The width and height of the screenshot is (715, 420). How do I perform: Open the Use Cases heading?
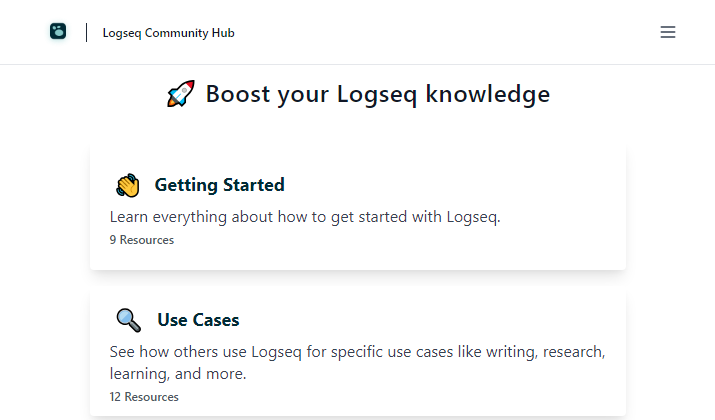(x=198, y=320)
